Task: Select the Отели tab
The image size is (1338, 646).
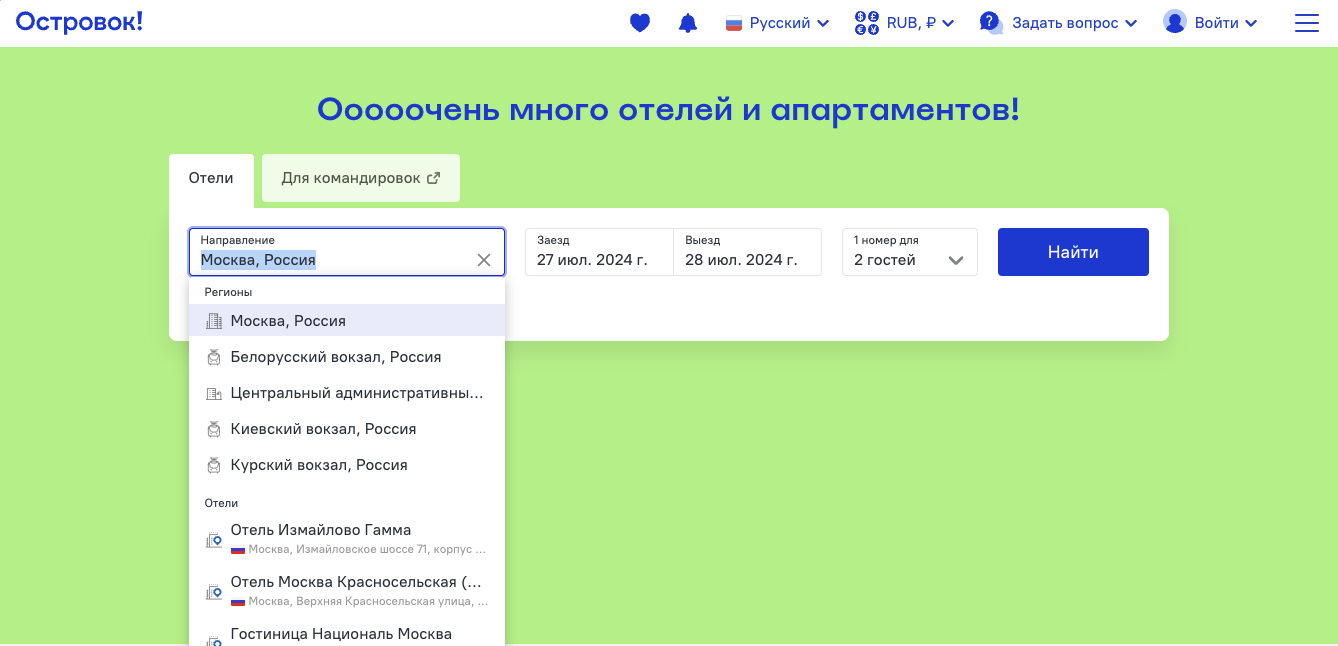Action: [x=211, y=178]
